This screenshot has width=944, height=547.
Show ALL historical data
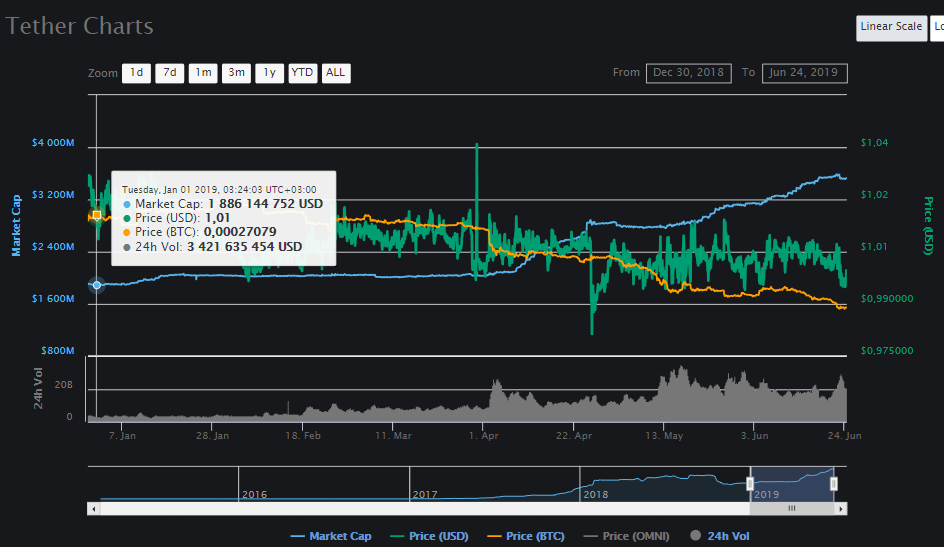336,73
